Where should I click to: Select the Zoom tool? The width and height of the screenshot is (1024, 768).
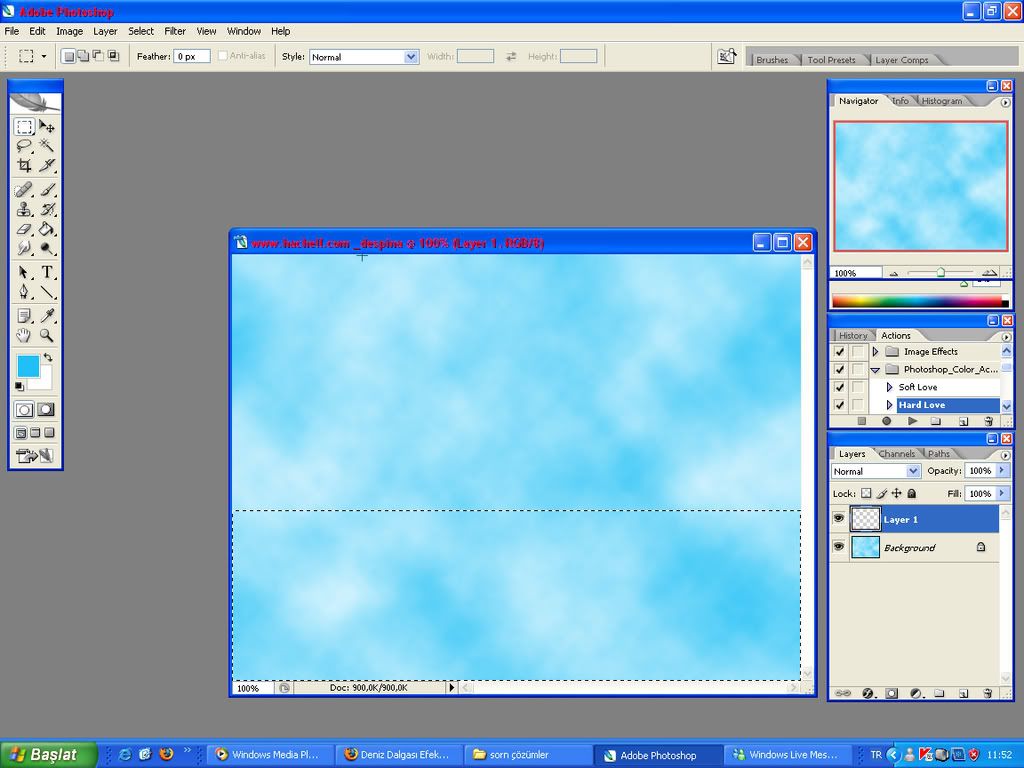point(47,336)
